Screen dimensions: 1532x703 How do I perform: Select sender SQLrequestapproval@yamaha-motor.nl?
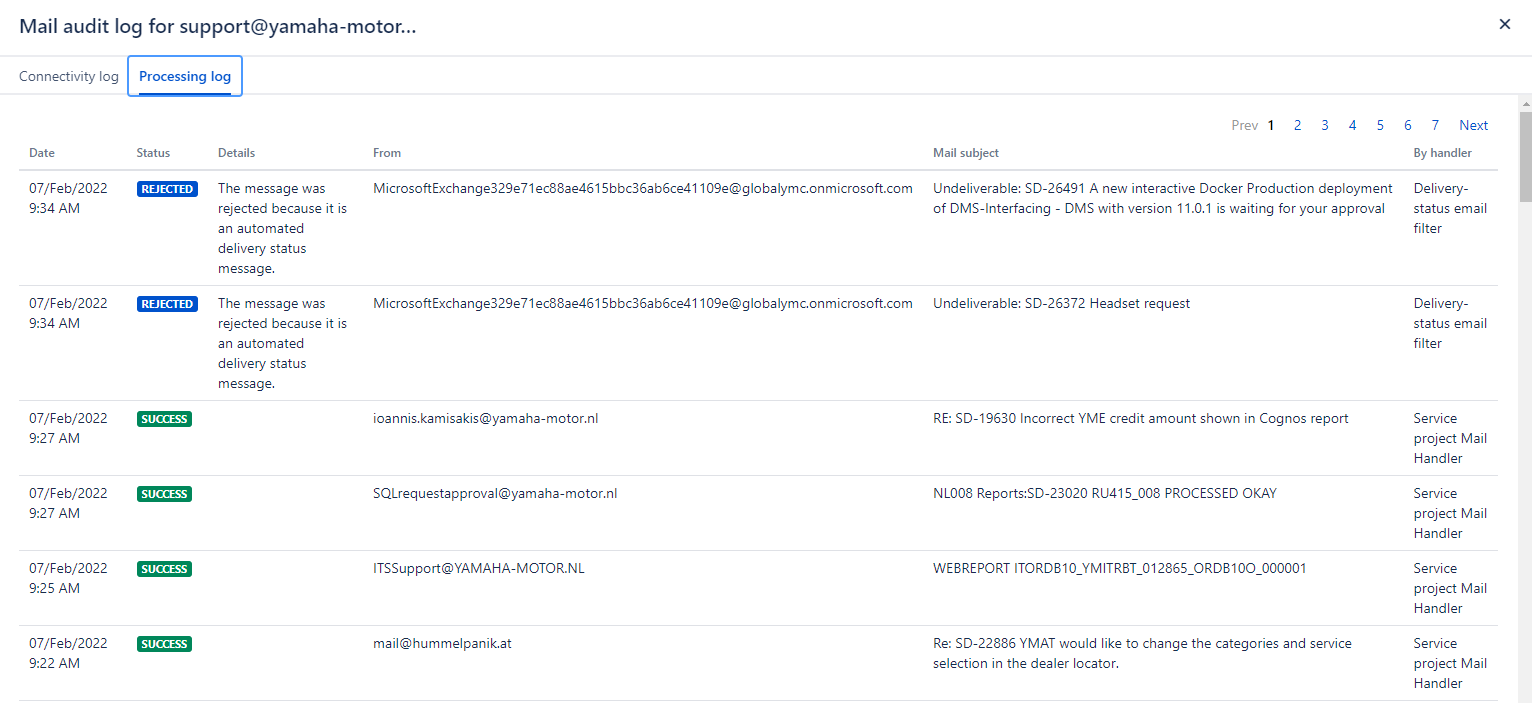click(495, 493)
